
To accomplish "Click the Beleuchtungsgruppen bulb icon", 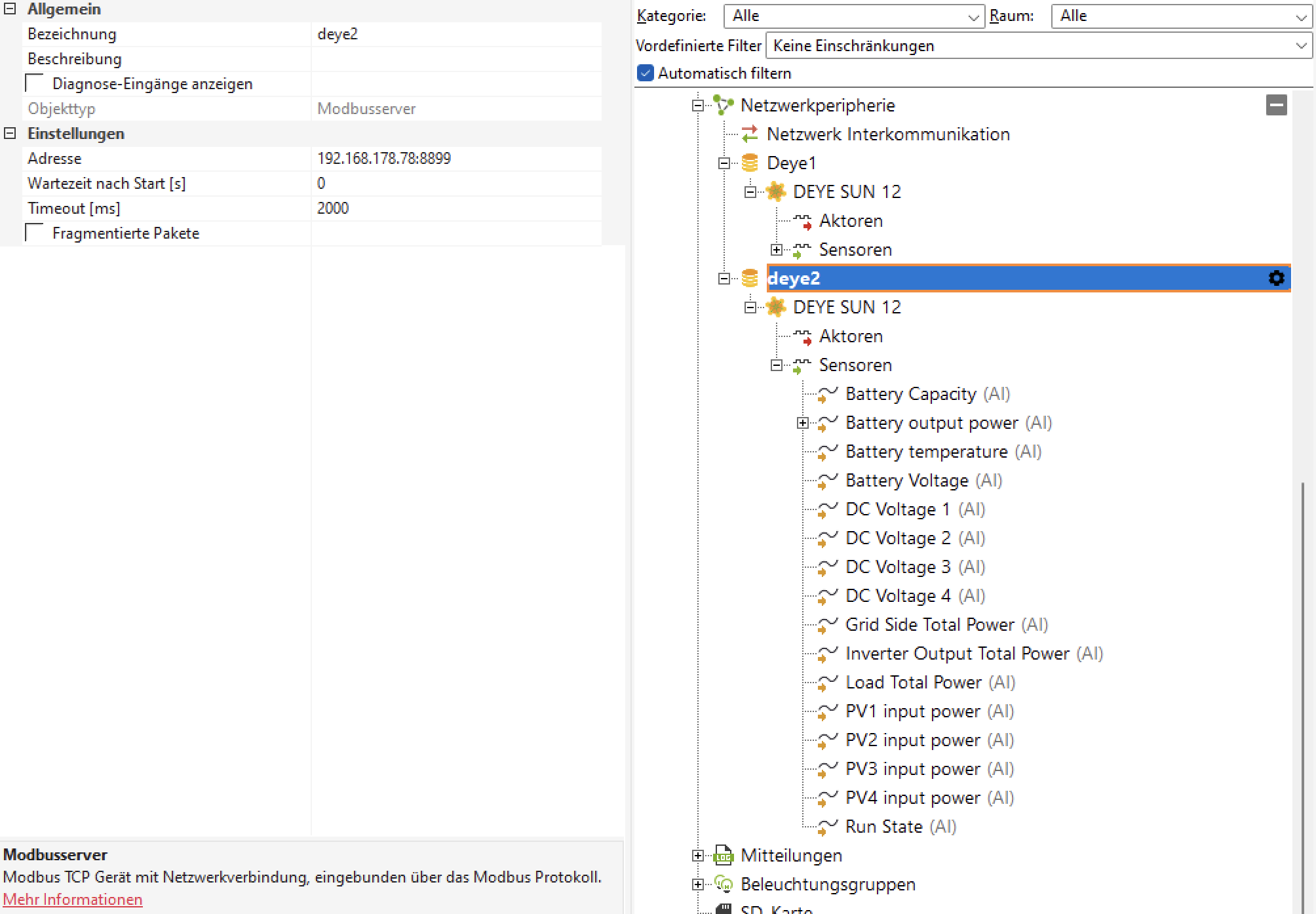I will coord(723,884).
